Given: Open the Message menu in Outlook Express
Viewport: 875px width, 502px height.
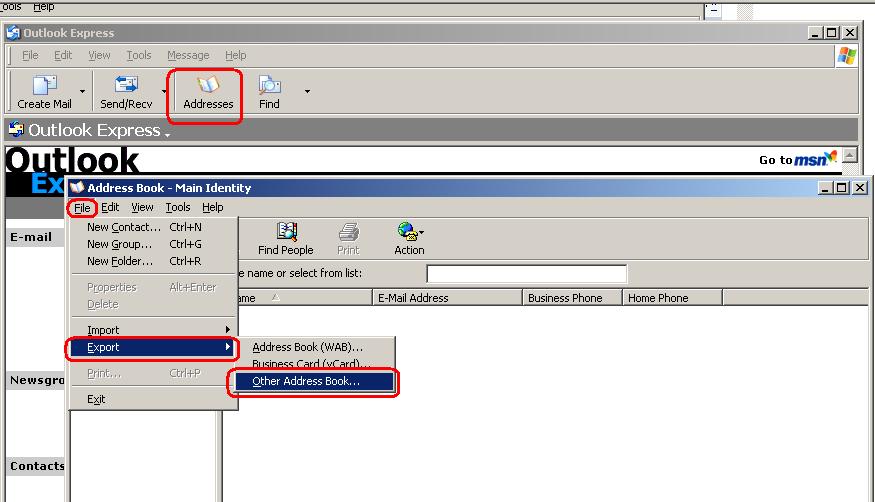Looking at the screenshot, I should 188,55.
